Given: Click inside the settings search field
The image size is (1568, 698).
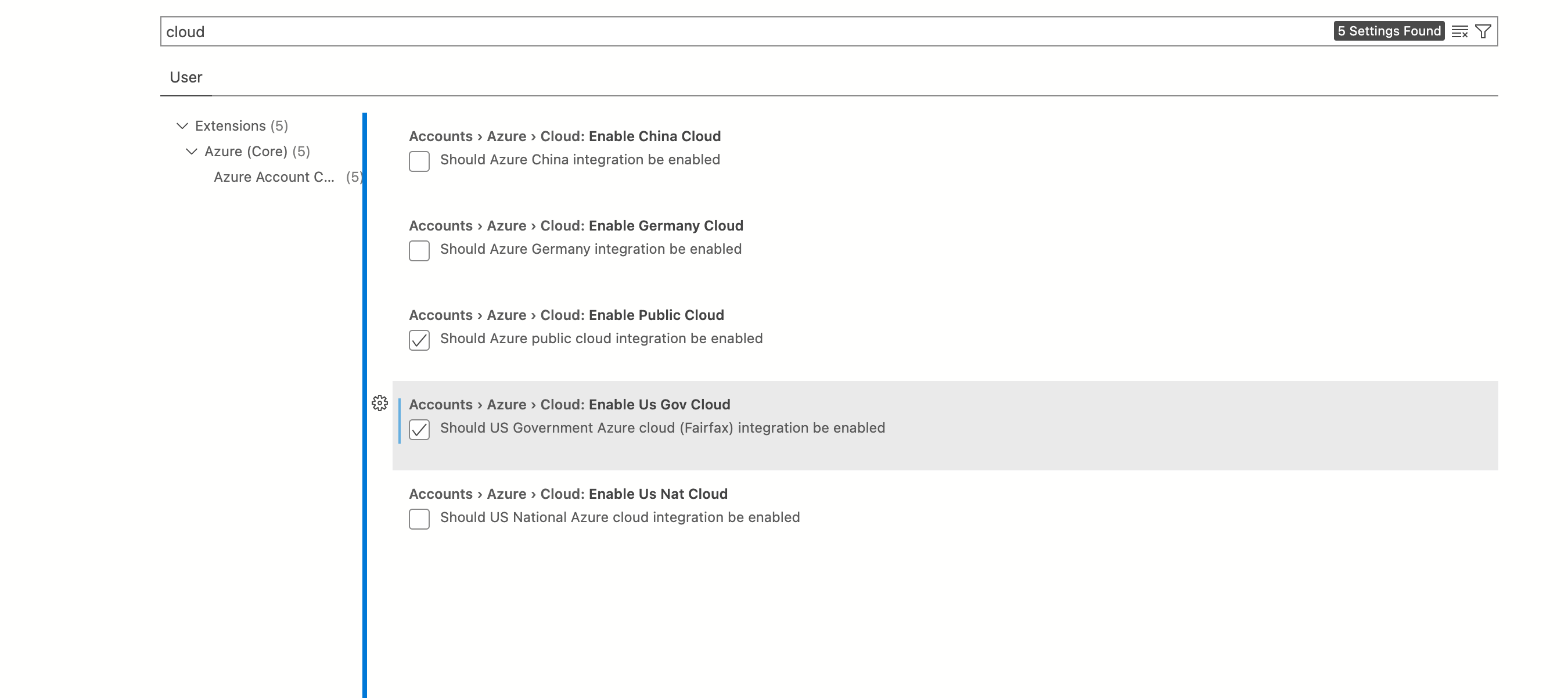Looking at the screenshot, I should coord(487,31).
